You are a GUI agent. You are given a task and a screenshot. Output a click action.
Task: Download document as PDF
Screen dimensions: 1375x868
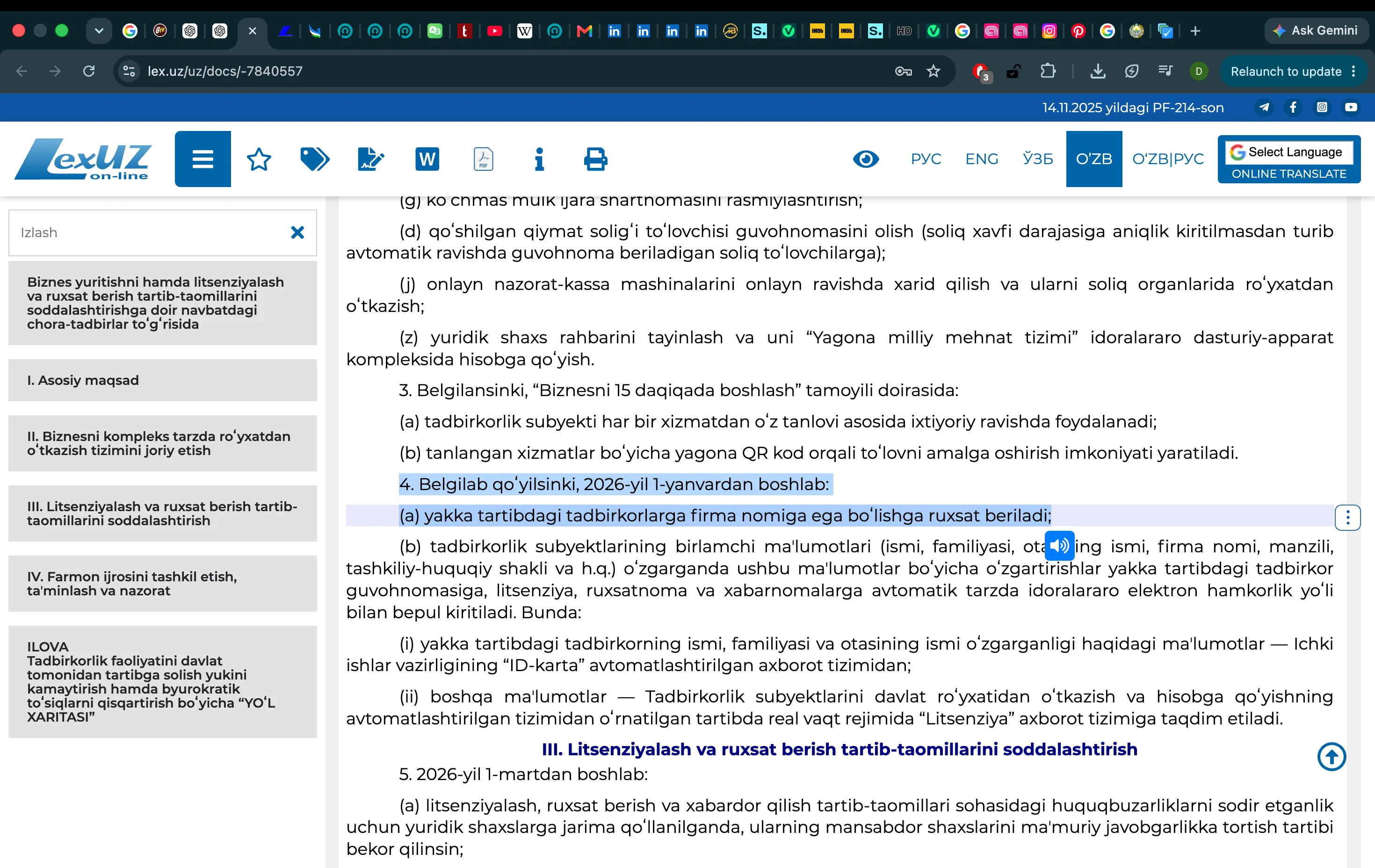coord(483,159)
